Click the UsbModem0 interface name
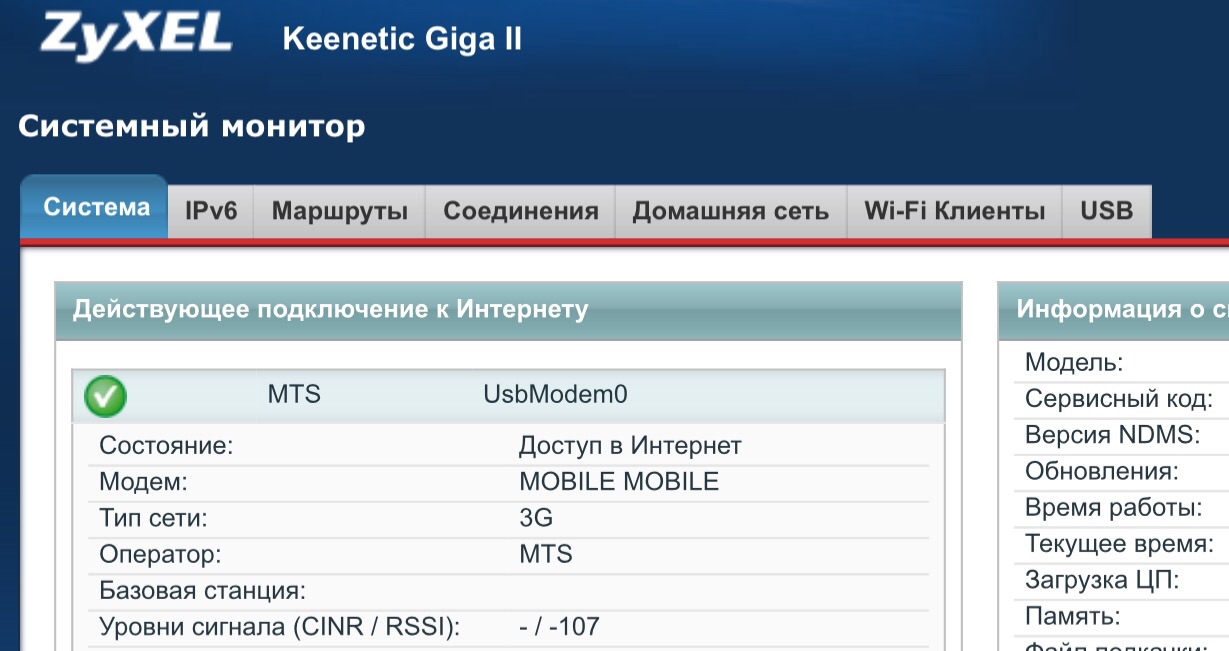Viewport: 1229px width, 651px height. [x=555, y=394]
